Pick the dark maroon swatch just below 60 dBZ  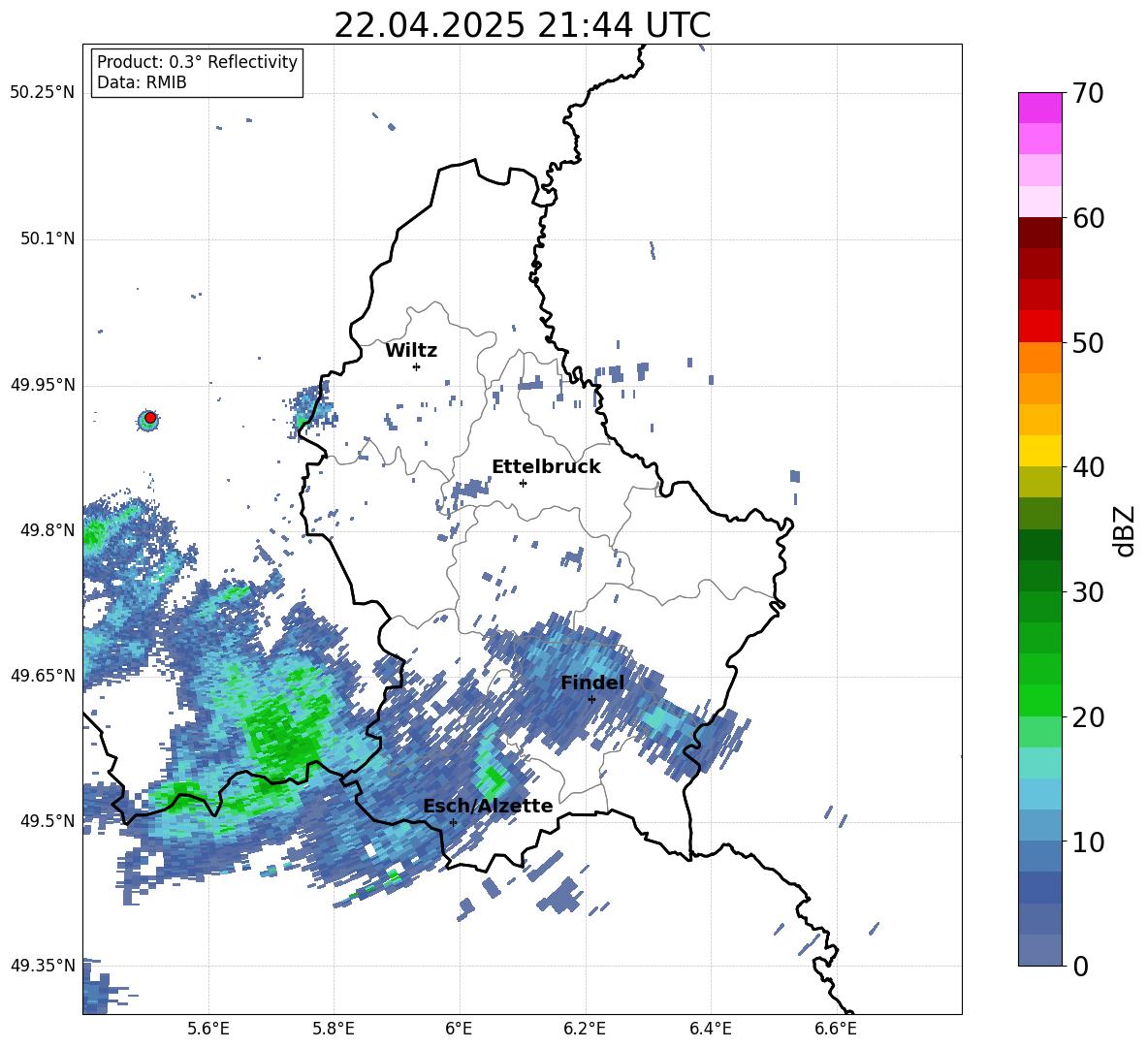[1039, 232]
